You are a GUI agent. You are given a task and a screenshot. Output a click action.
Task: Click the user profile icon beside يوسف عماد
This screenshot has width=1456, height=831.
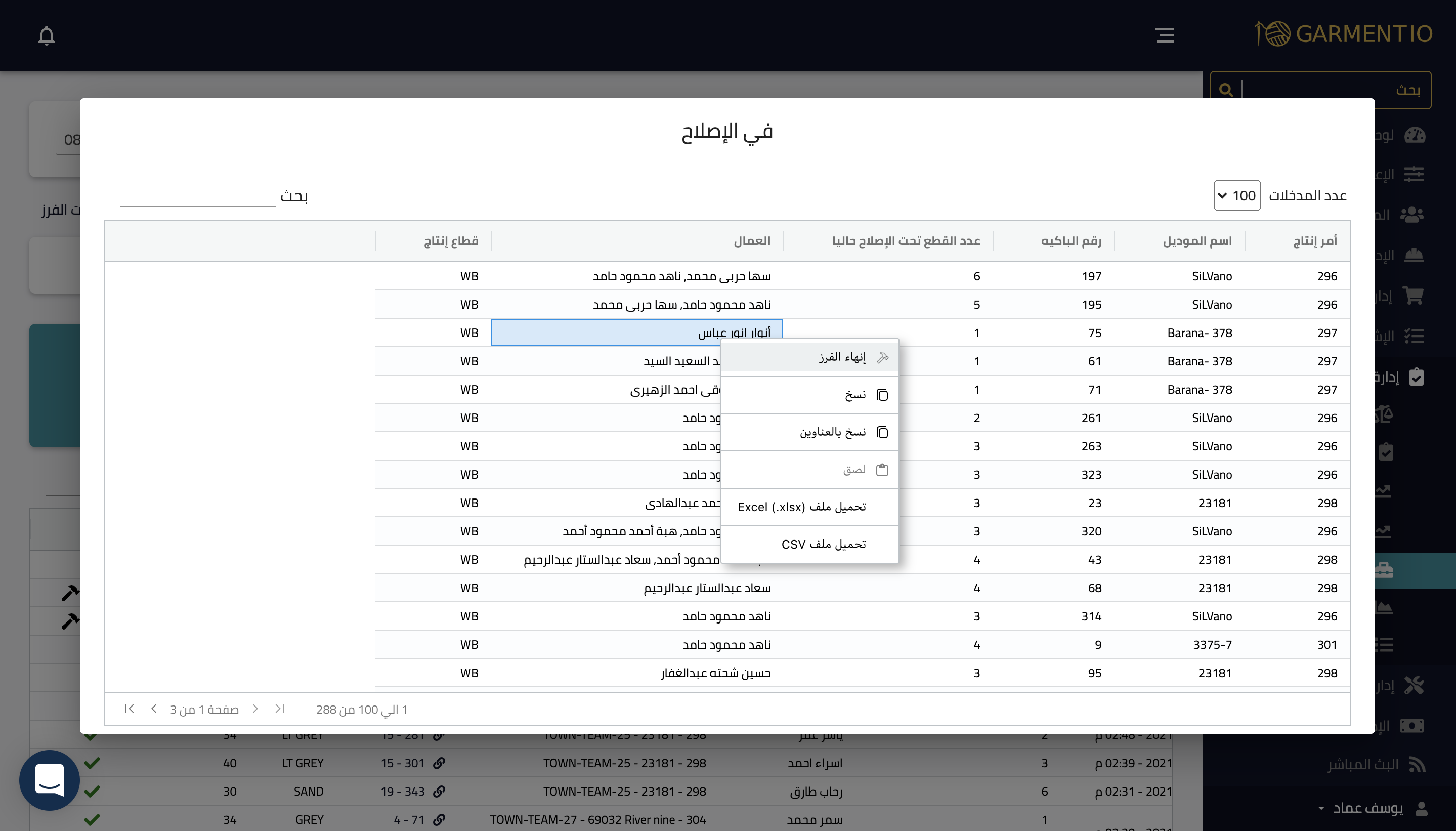click(x=1421, y=808)
